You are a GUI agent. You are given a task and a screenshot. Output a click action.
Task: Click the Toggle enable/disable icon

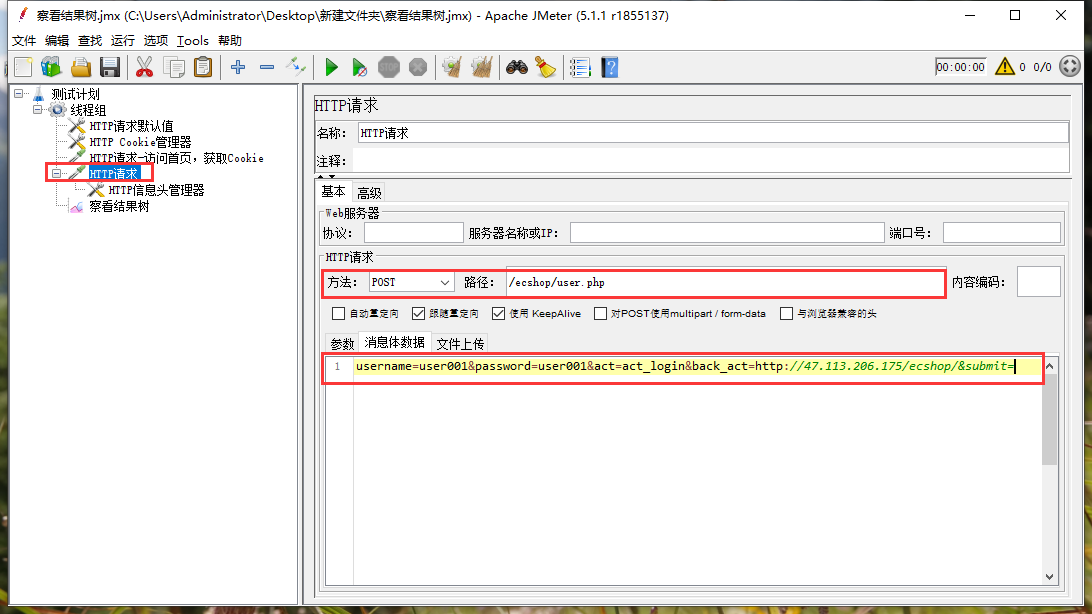point(296,68)
